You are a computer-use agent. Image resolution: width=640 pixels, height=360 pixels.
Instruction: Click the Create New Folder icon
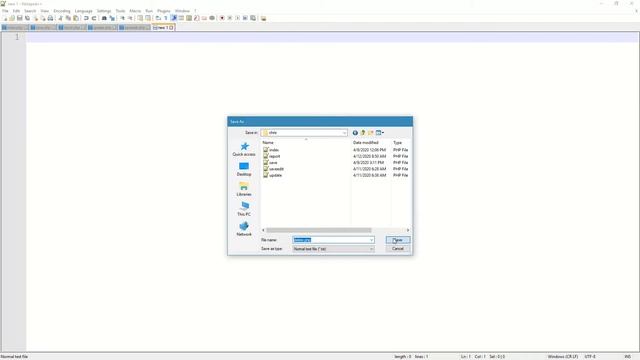(x=371, y=133)
